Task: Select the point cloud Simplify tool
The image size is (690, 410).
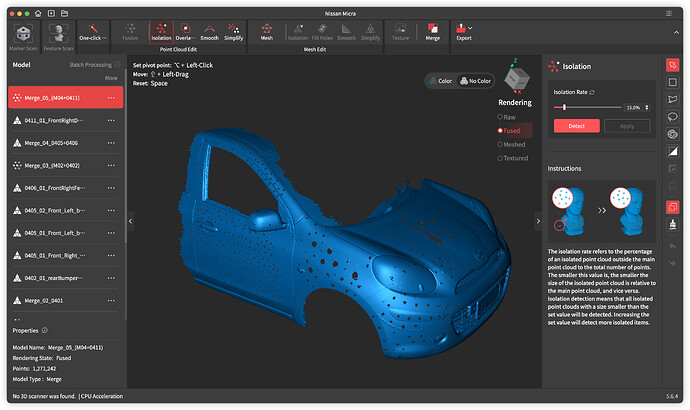Action: click(x=234, y=33)
